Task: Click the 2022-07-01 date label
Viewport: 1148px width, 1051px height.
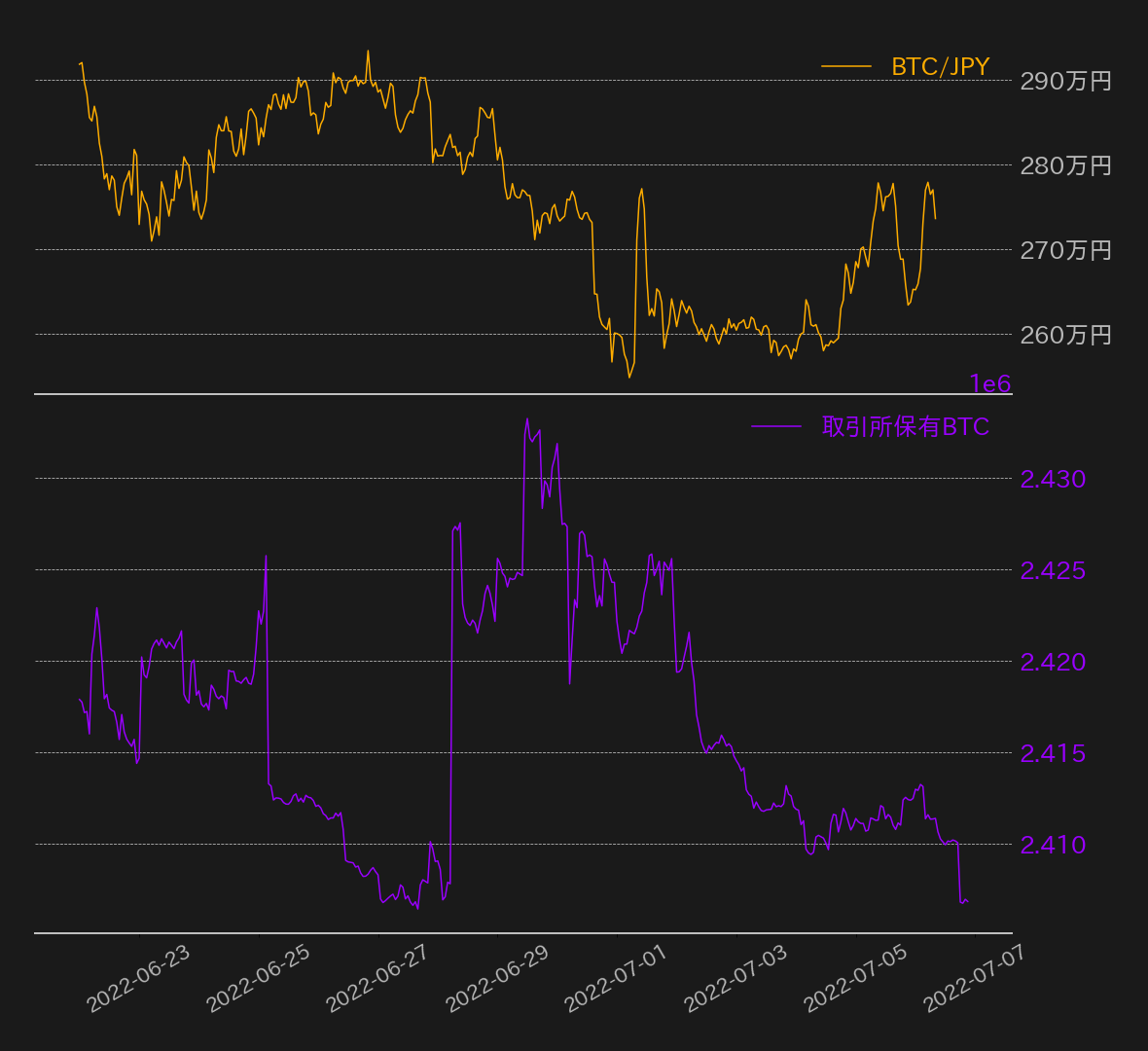Action: [617, 978]
